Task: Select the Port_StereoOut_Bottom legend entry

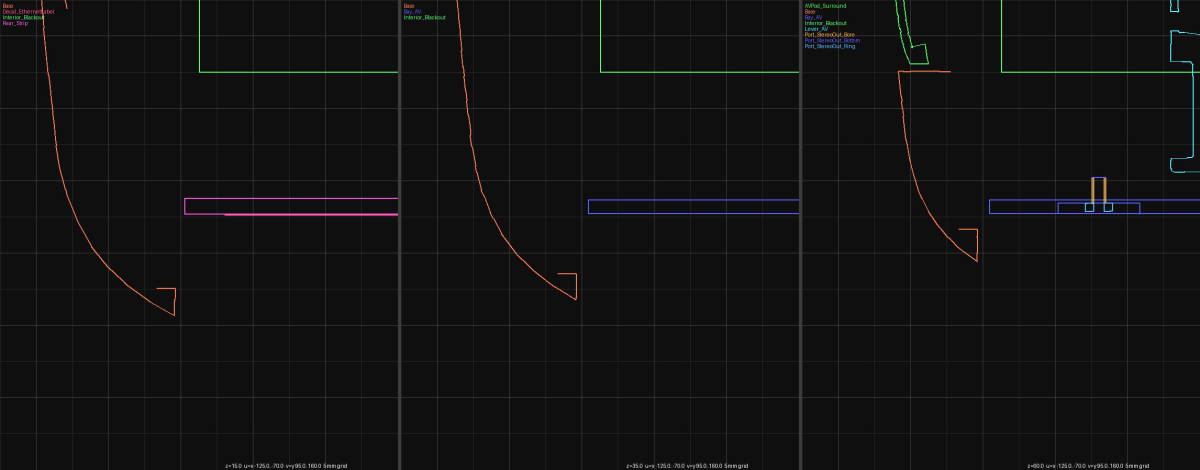Action: point(832,41)
